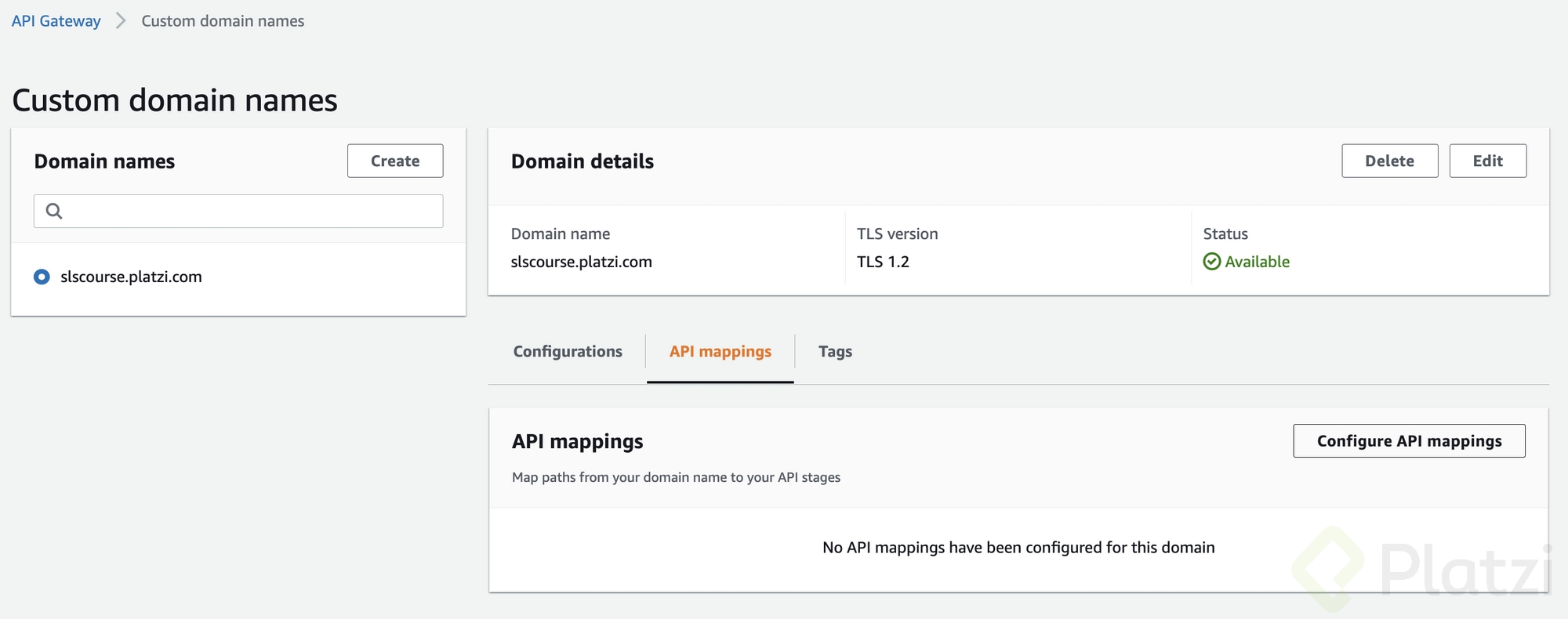Click the 'No API mappings have been configured' message
The width and height of the screenshot is (1568, 619).
coord(1018,547)
